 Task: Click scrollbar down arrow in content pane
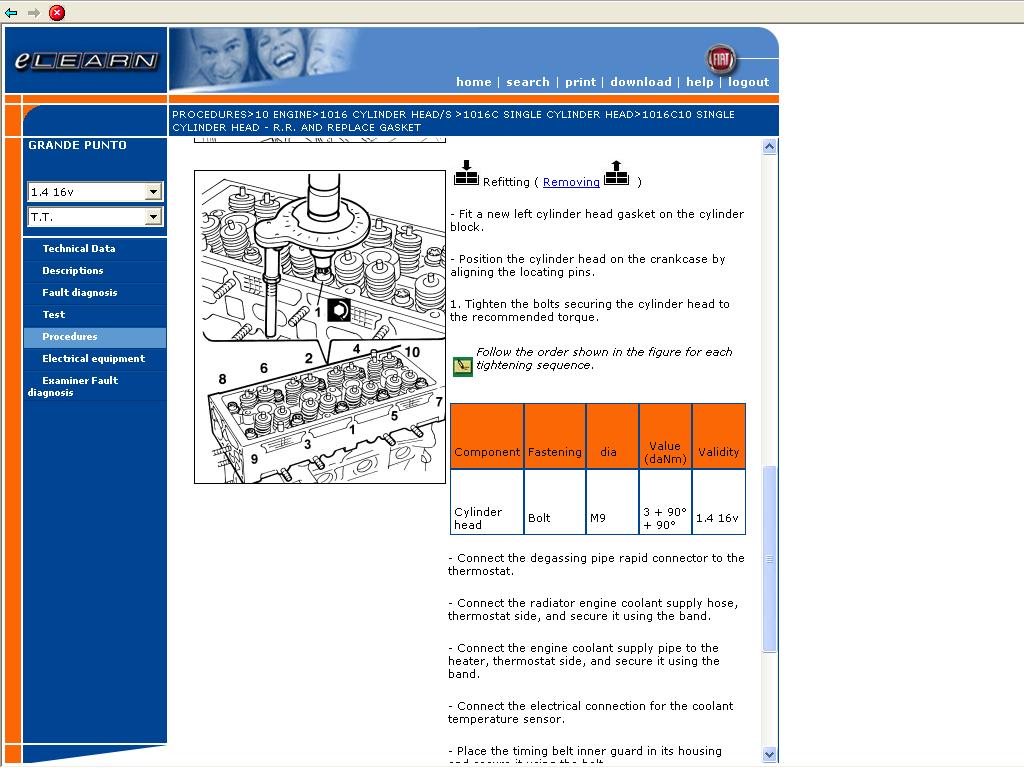(769, 754)
